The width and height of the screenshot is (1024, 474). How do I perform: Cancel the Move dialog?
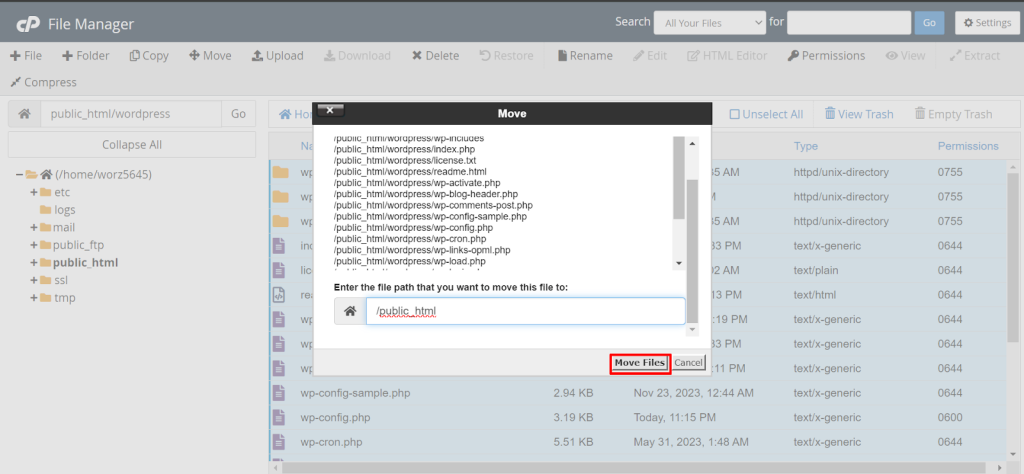point(688,362)
